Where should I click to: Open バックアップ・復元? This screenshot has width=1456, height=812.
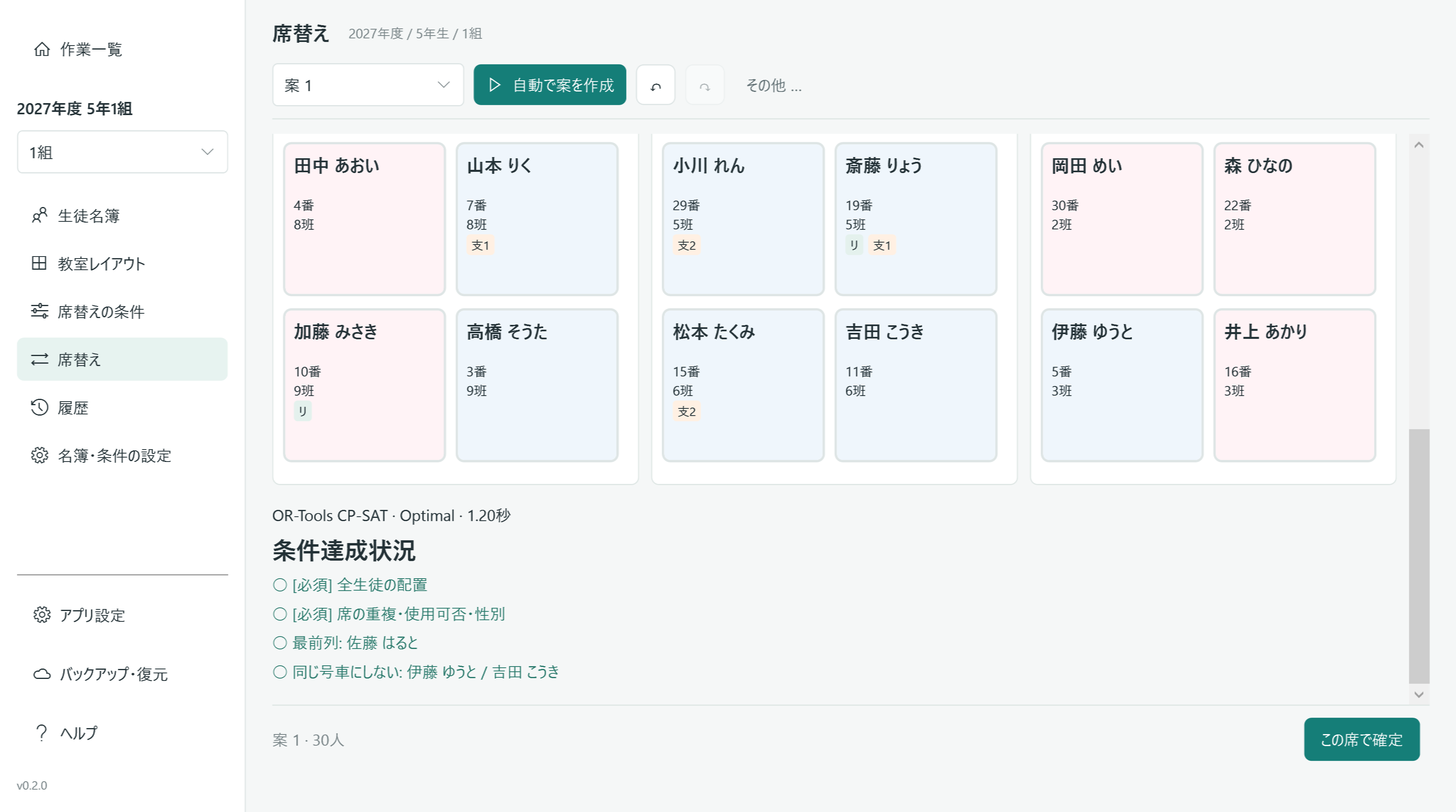[x=123, y=674]
